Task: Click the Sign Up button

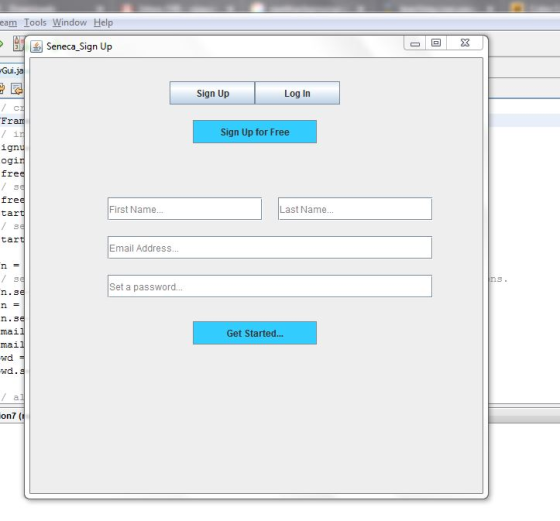Action: coord(212,93)
